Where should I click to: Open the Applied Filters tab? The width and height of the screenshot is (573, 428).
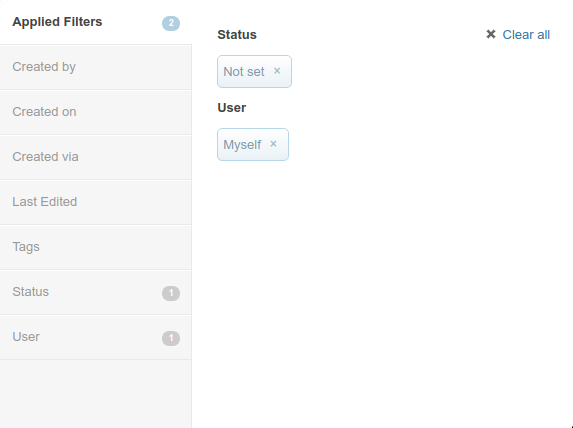pyautogui.click(x=96, y=22)
